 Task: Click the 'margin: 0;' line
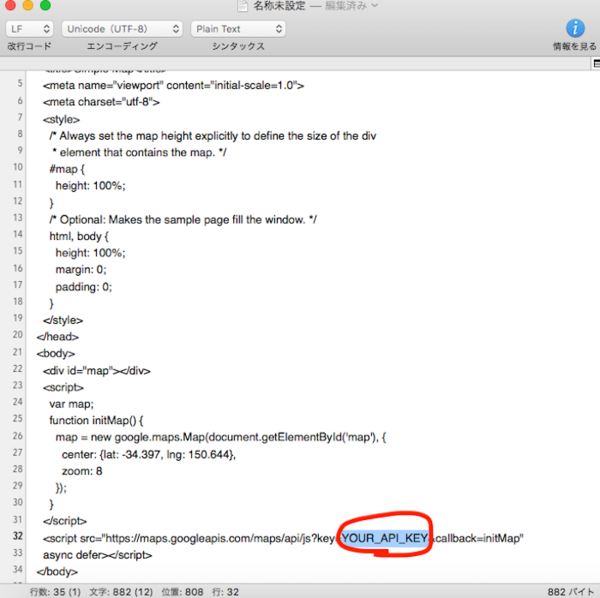tap(81, 270)
